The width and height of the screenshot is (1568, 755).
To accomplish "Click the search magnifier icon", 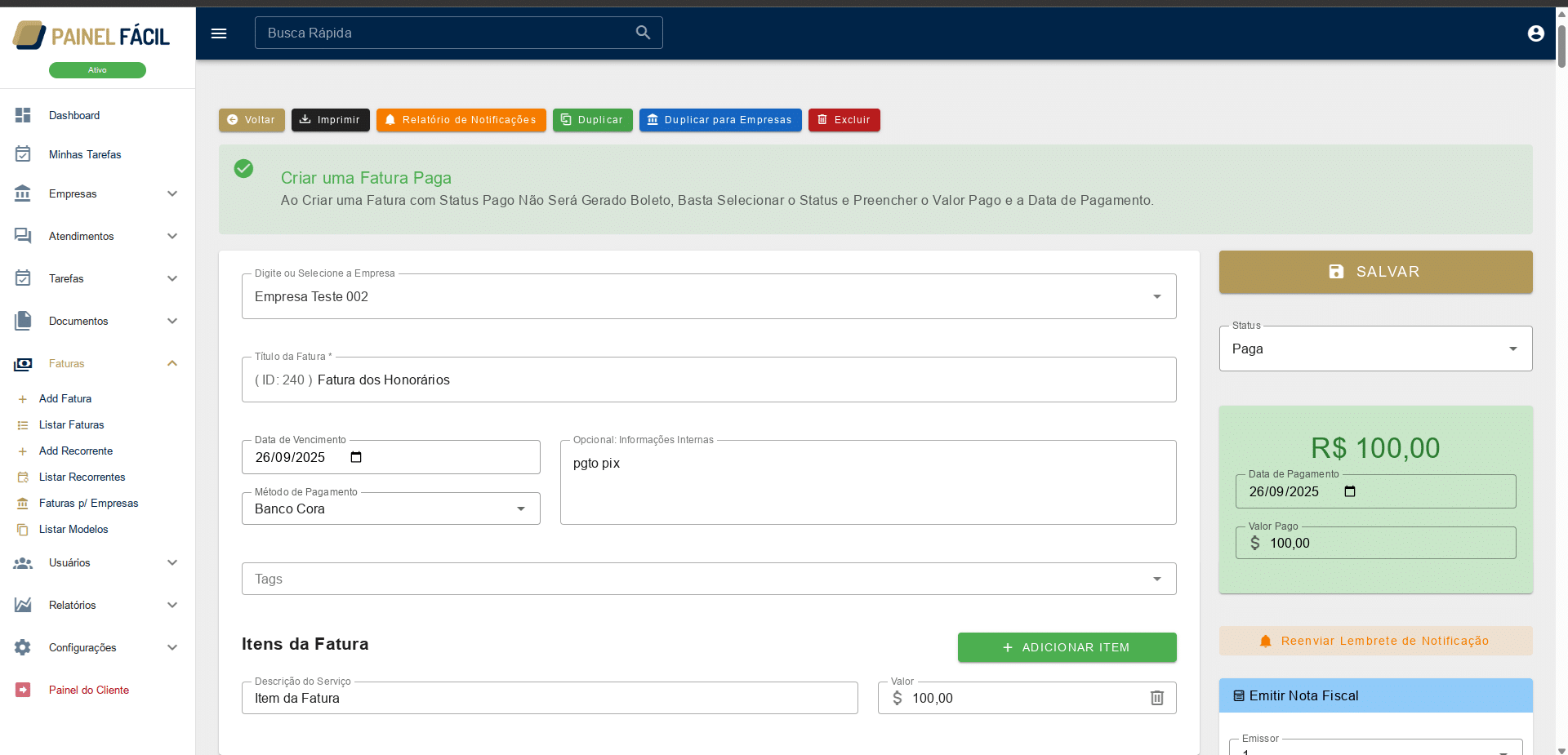I will pyautogui.click(x=643, y=33).
